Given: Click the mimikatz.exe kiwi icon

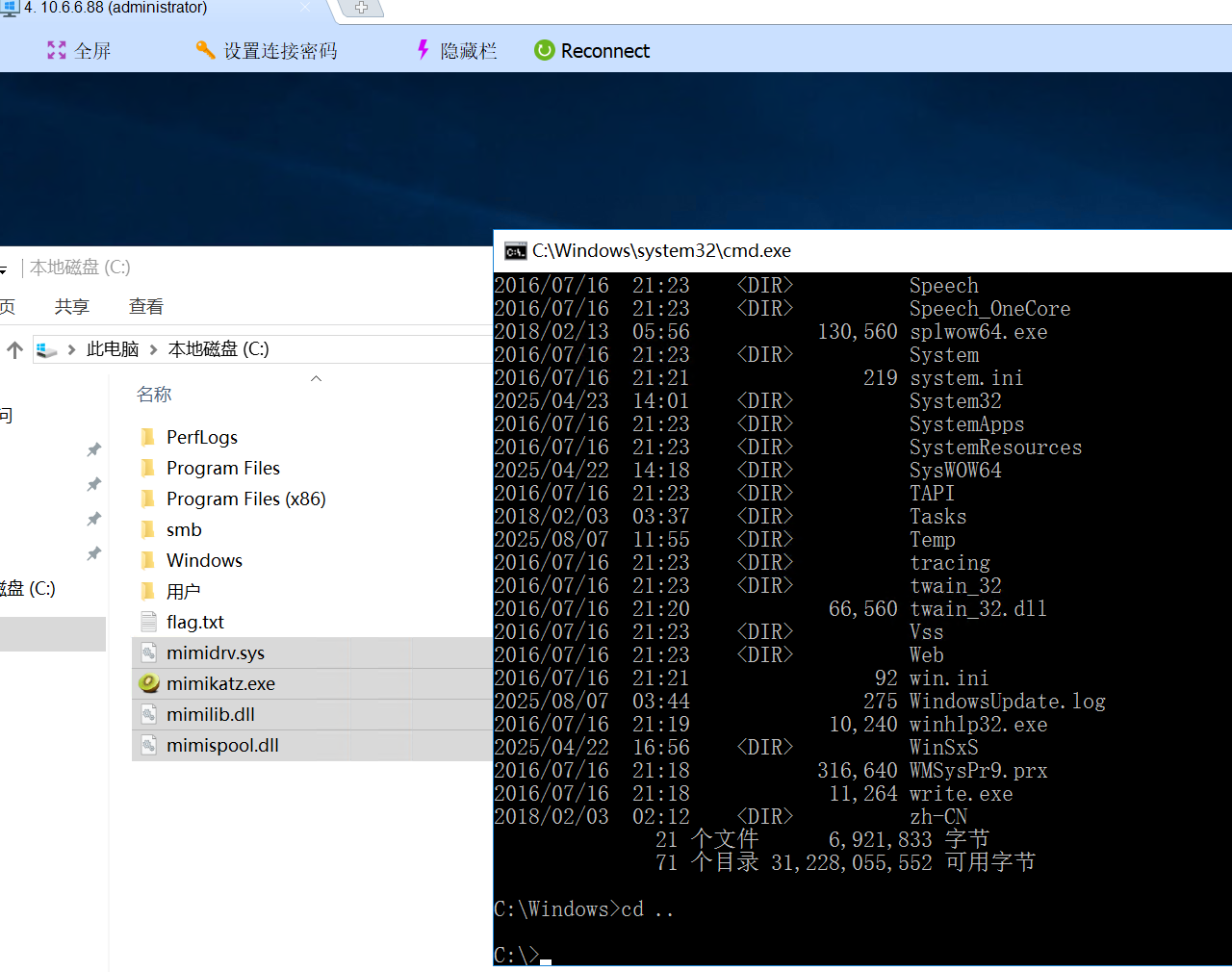Looking at the screenshot, I should (x=149, y=683).
